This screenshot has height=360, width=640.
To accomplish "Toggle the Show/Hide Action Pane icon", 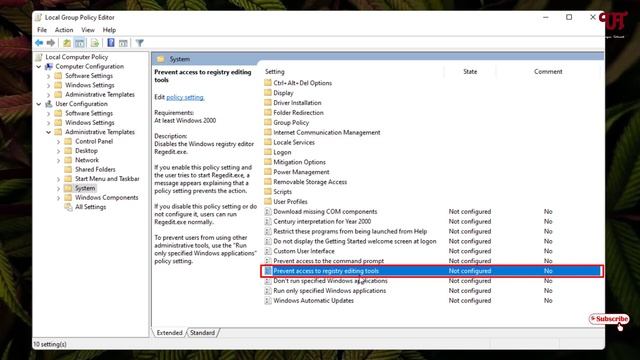I will coord(123,43).
